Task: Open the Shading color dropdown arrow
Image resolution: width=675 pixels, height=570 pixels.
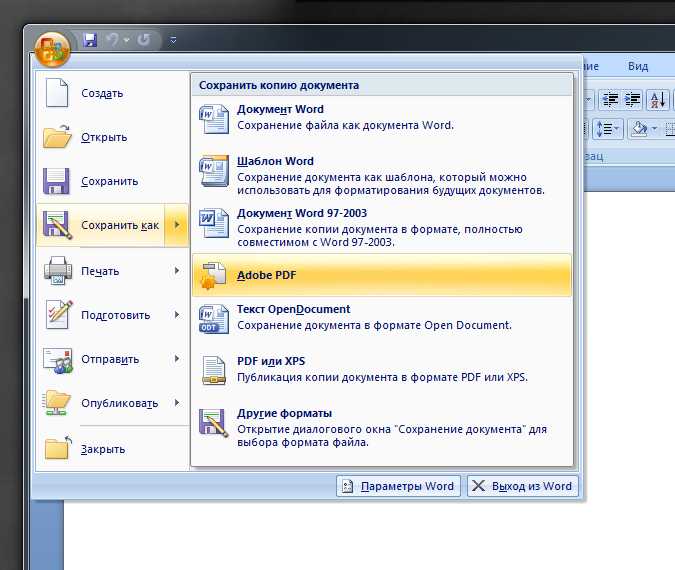Action: [x=654, y=129]
